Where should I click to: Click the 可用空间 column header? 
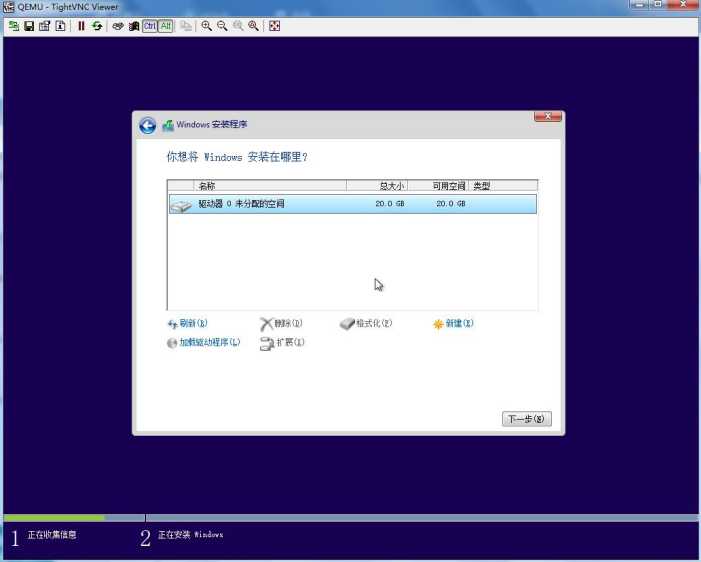coord(438,186)
